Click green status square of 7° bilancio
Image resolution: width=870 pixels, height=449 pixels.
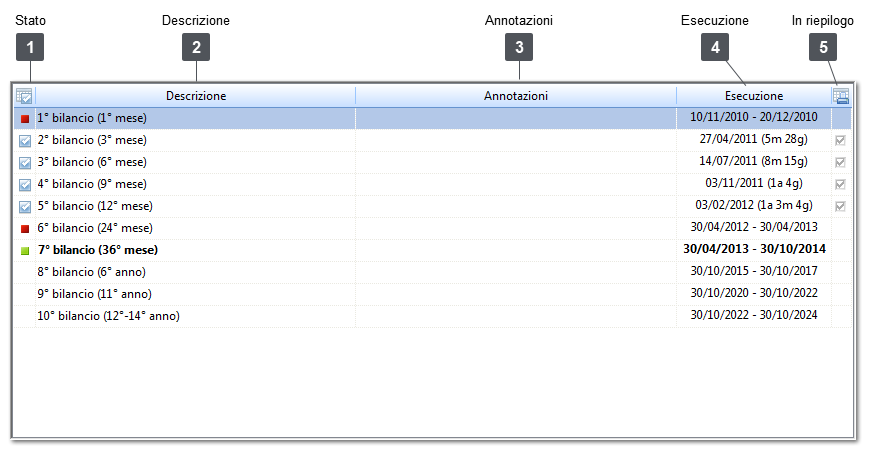point(25,251)
